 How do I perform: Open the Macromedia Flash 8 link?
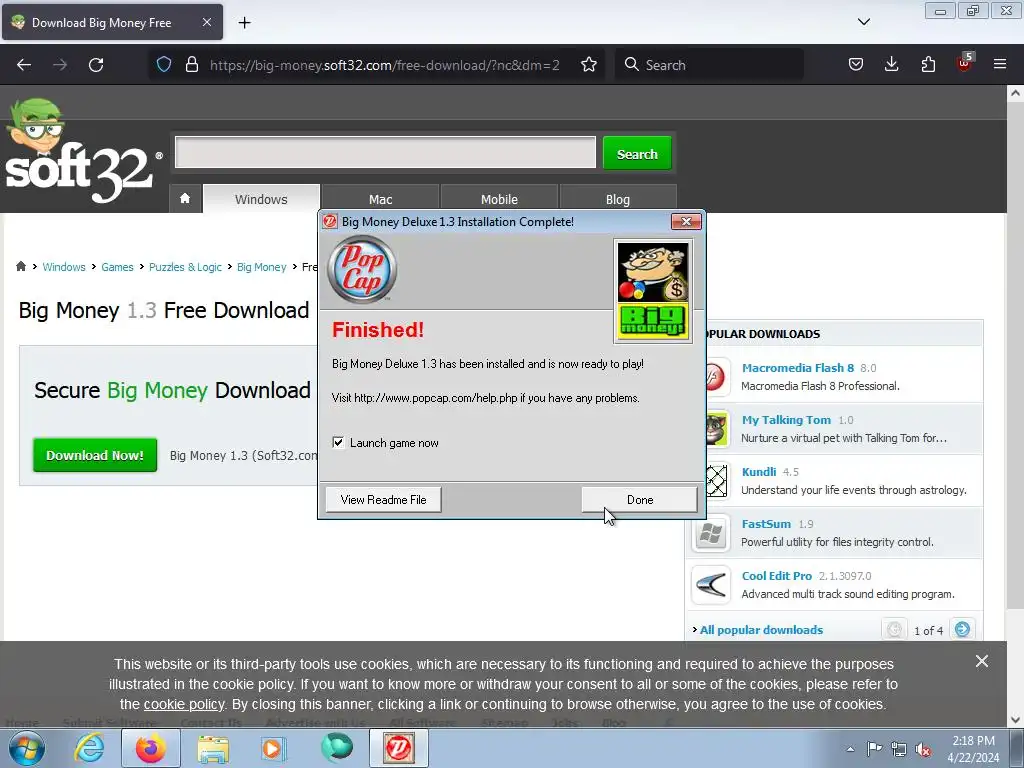pyautogui.click(x=797, y=368)
